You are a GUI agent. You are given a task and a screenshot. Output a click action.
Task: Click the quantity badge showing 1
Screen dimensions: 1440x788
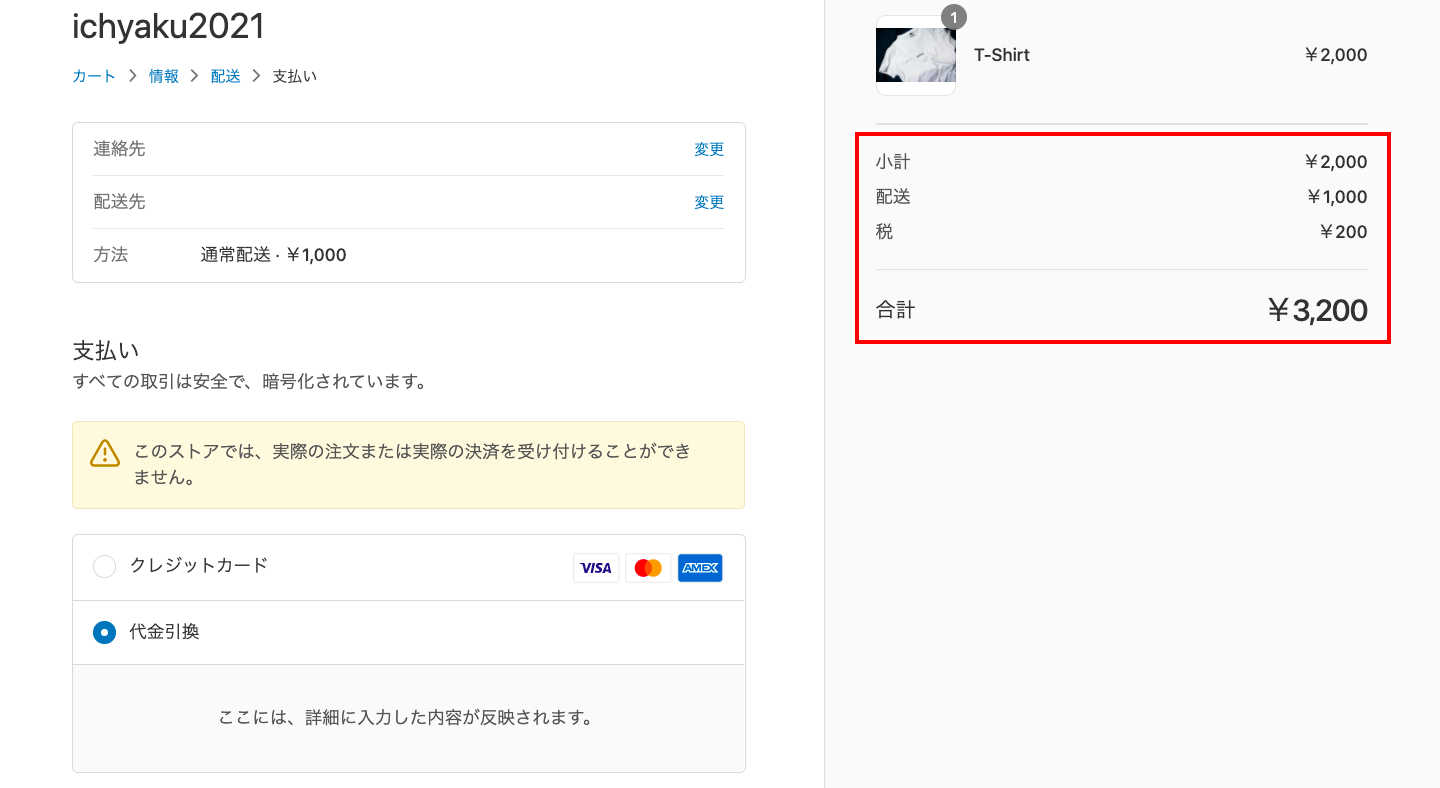[x=954, y=17]
